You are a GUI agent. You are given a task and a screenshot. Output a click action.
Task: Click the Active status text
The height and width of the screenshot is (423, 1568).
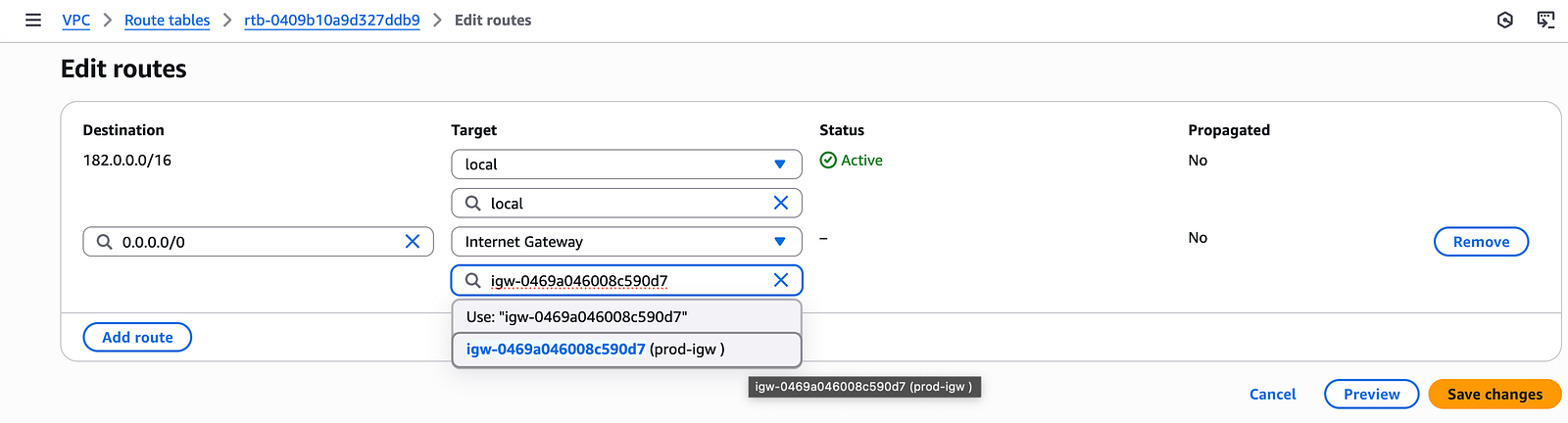(x=861, y=160)
